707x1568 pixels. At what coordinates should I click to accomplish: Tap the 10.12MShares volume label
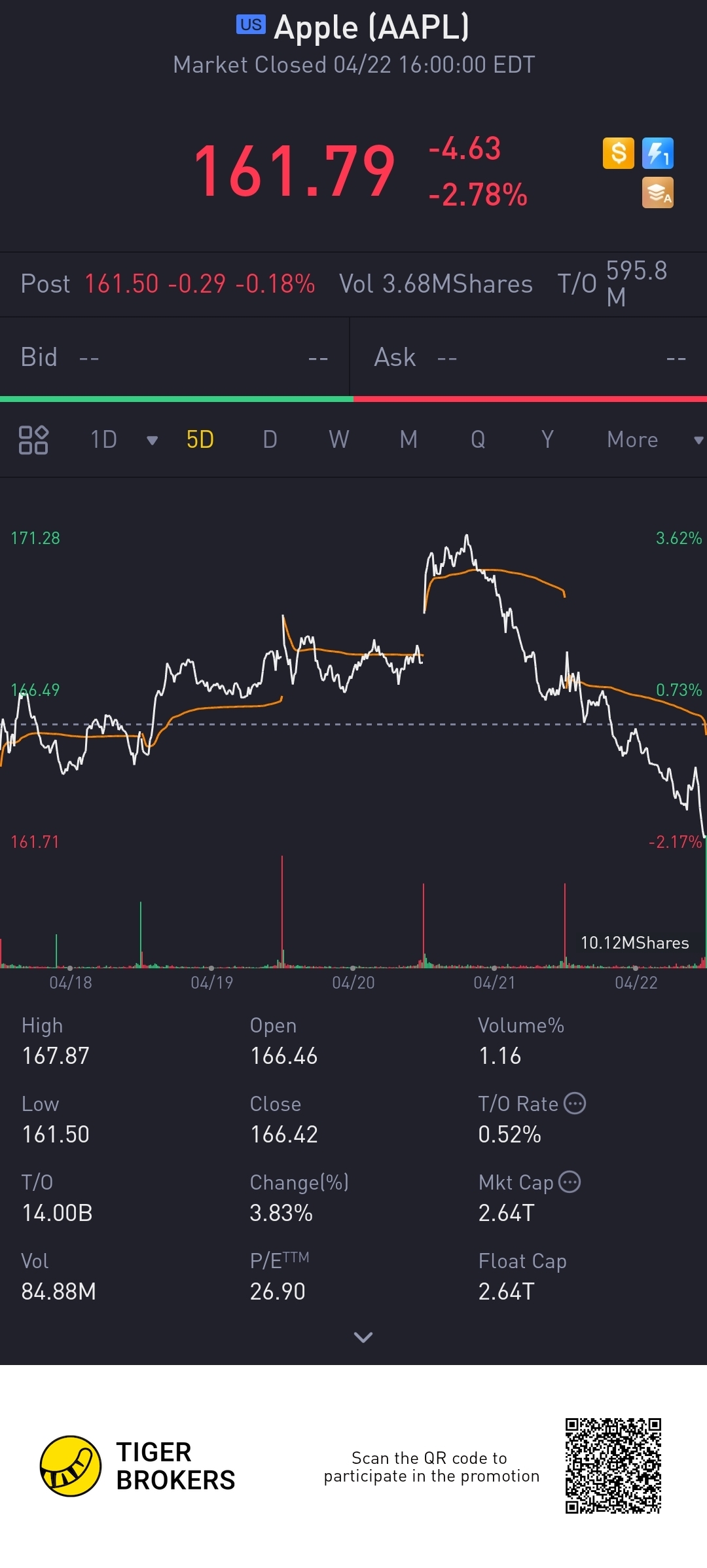tap(634, 943)
